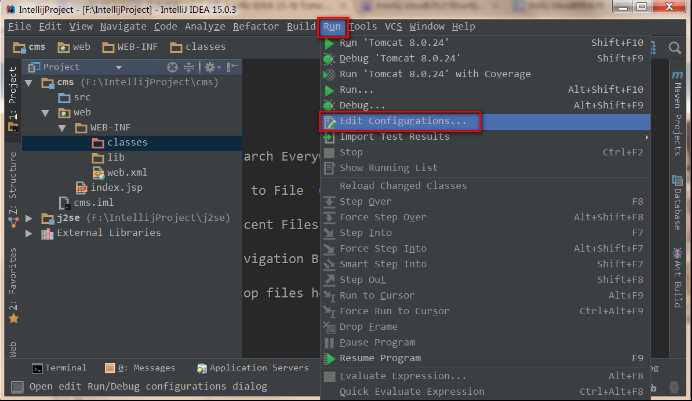
Task: Choose Edit Configurations from Run menu
Action: pyautogui.click(x=485, y=121)
